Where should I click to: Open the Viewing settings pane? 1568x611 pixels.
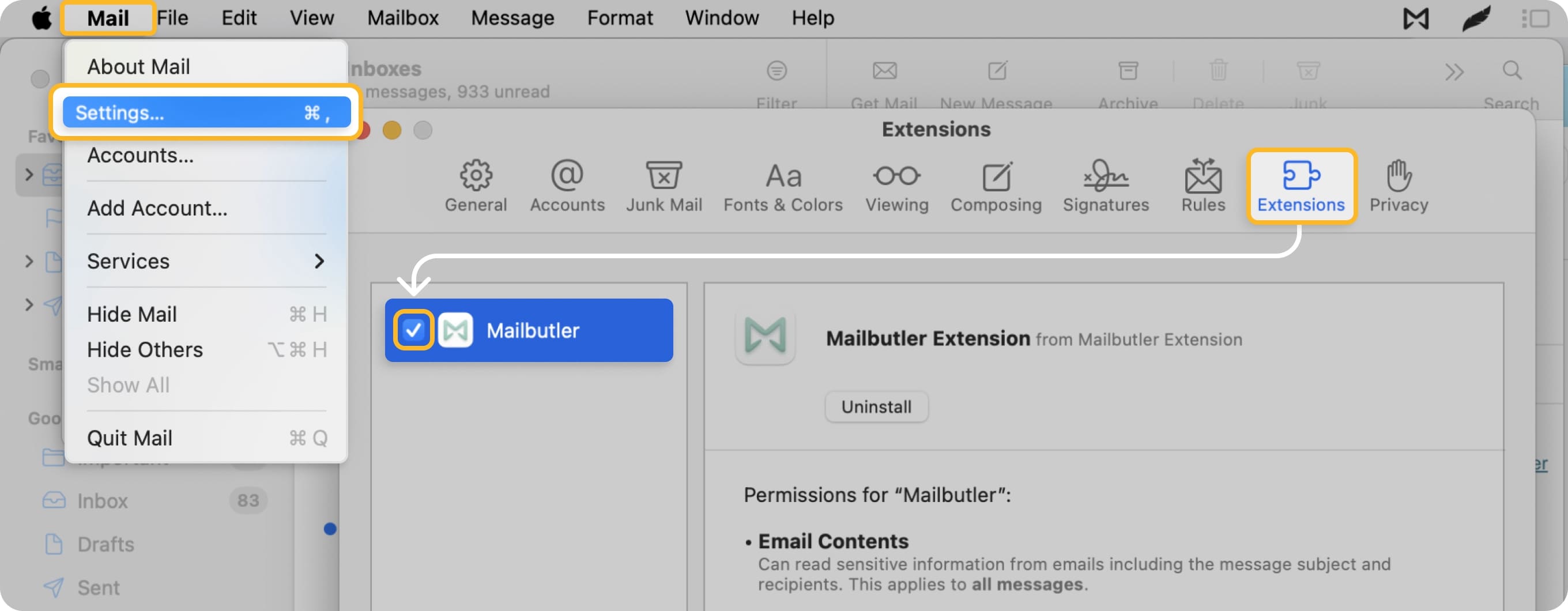click(x=896, y=186)
